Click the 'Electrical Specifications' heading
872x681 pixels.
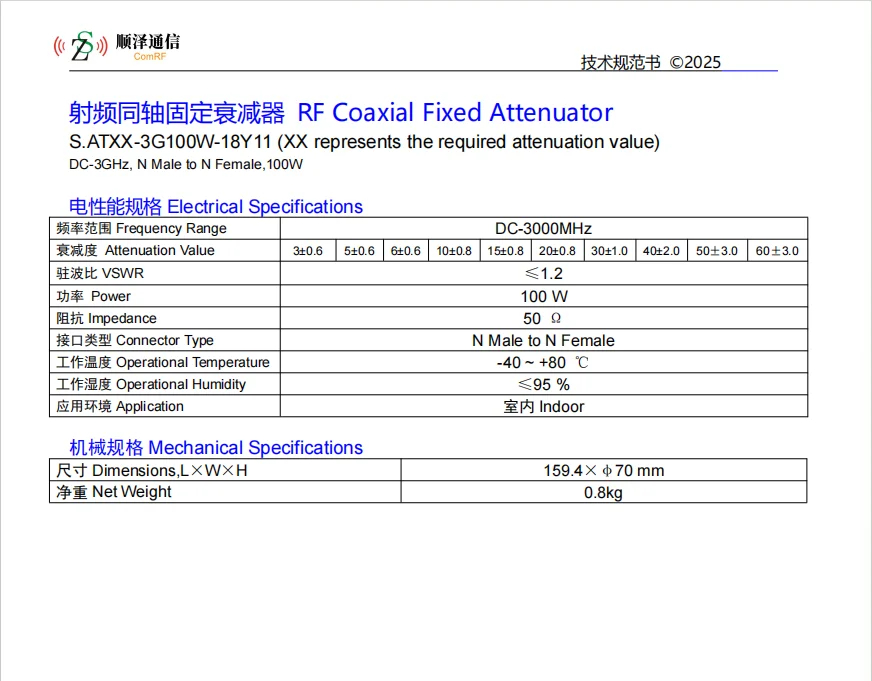(216, 206)
